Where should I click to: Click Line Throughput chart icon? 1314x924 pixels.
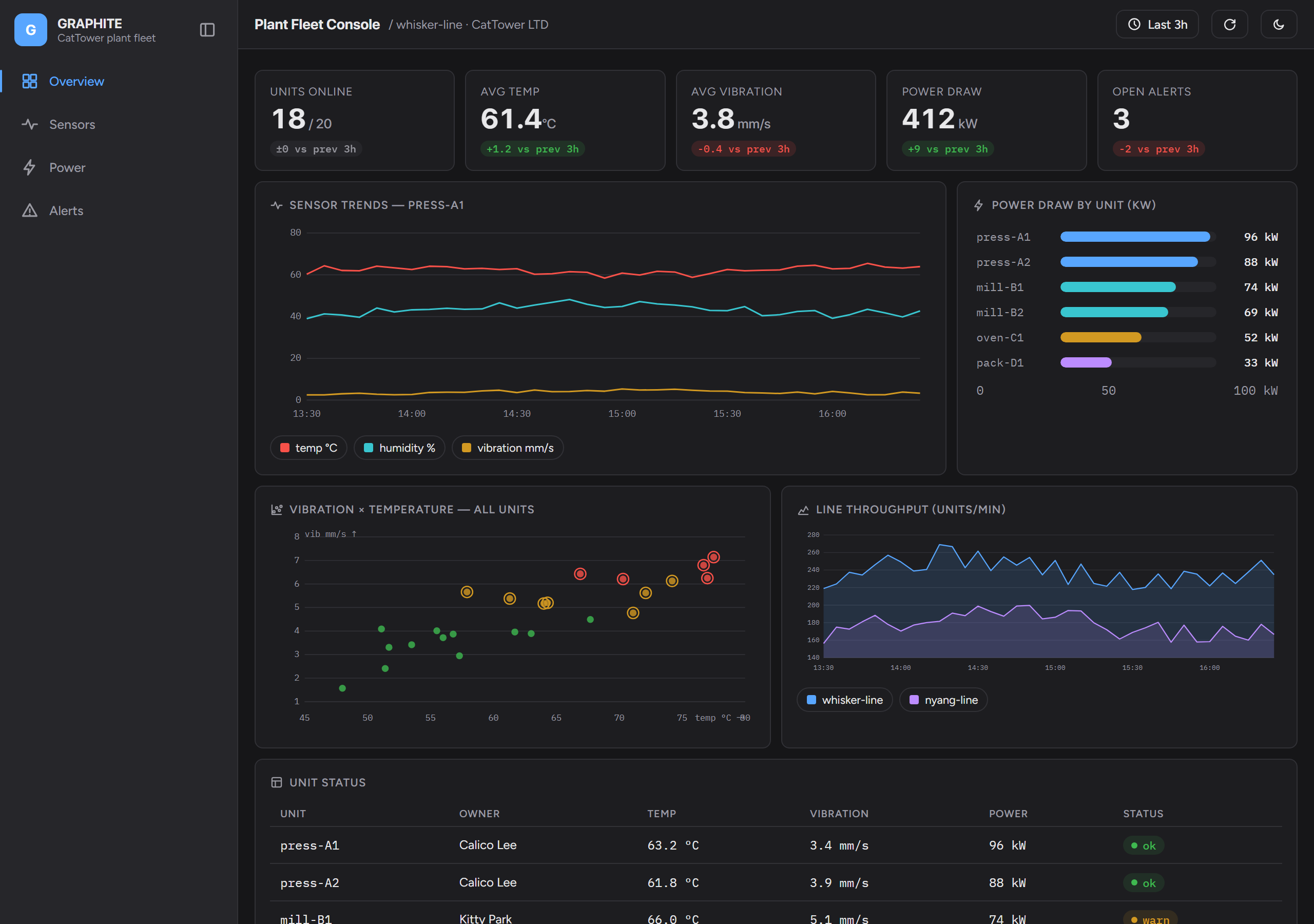point(803,510)
